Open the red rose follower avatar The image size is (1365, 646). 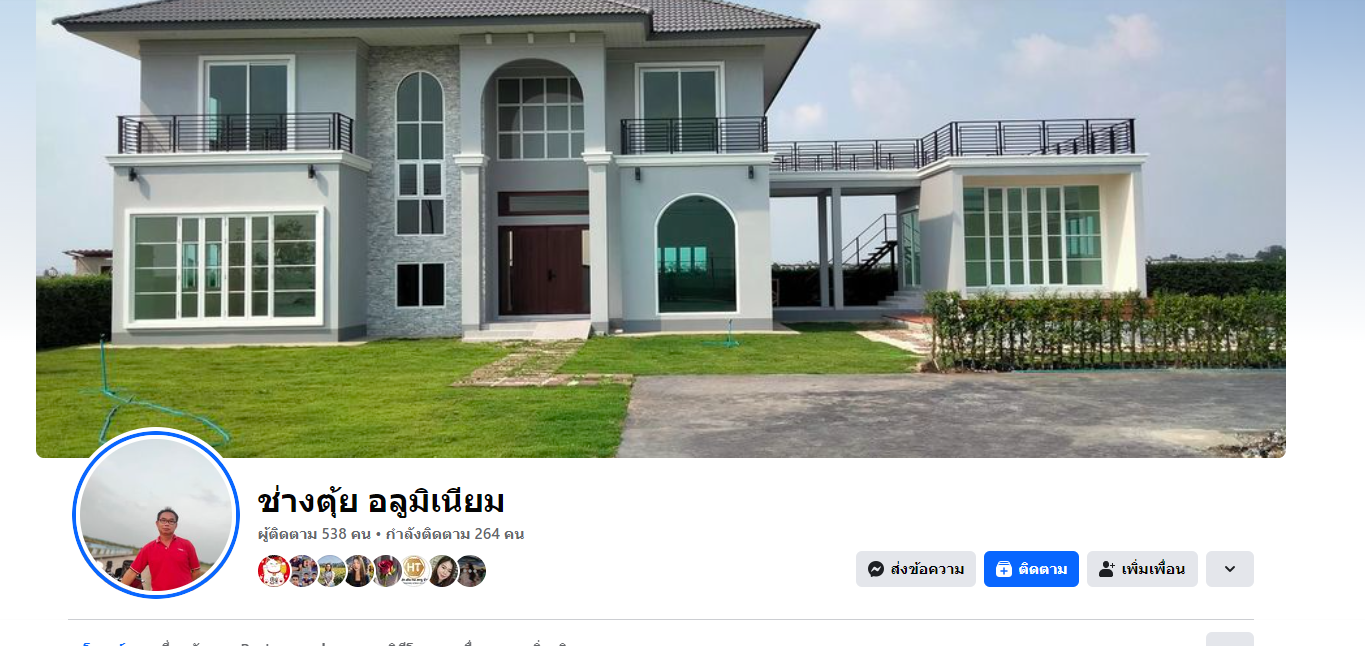(x=386, y=571)
